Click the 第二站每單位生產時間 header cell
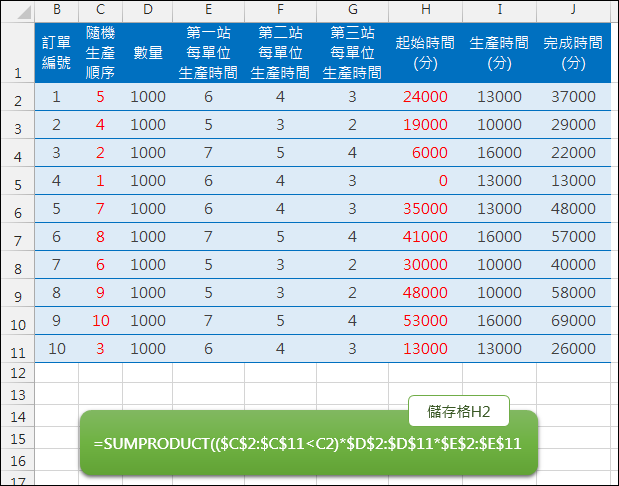This screenshot has height=486, width=619. click(x=280, y=53)
